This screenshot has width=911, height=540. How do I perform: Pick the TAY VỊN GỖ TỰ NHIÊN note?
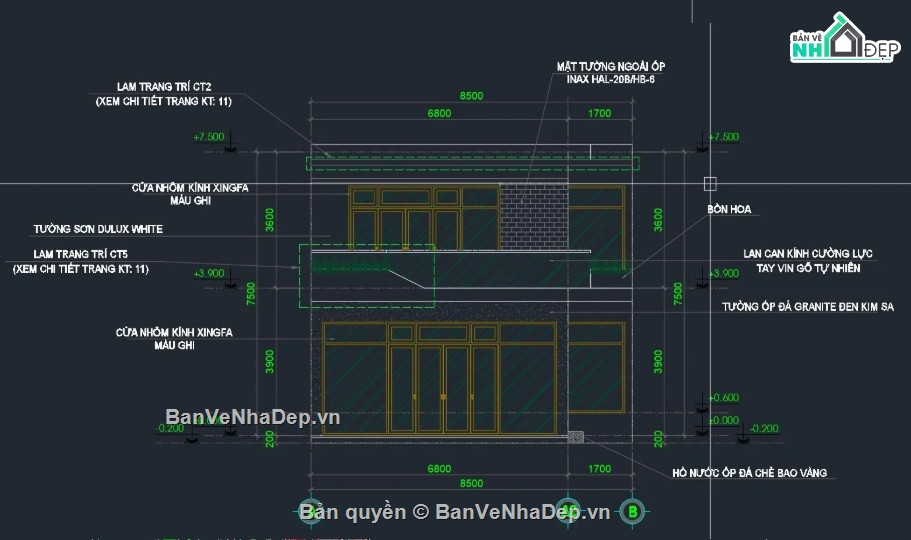click(x=808, y=268)
